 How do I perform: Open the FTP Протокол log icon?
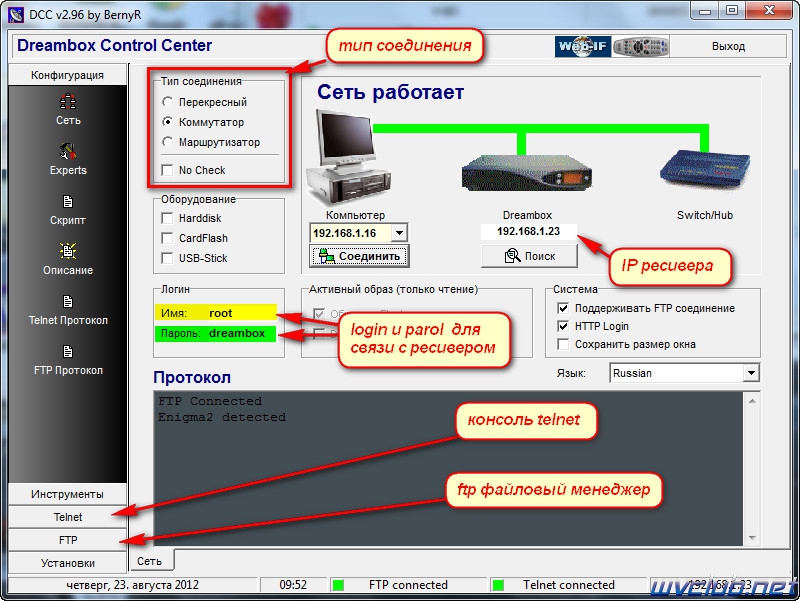point(68,352)
